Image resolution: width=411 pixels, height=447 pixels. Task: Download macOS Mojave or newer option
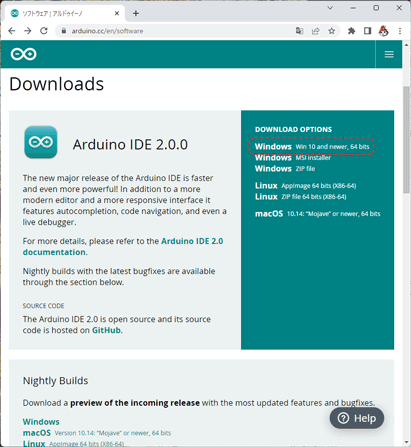click(318, 214)
